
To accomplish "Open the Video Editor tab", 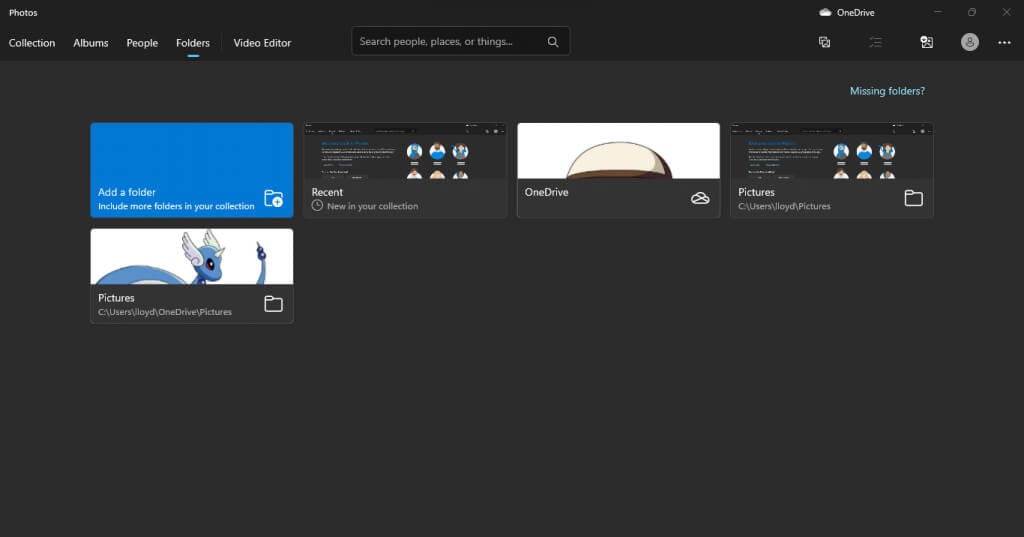I will [x=262, y=43].
